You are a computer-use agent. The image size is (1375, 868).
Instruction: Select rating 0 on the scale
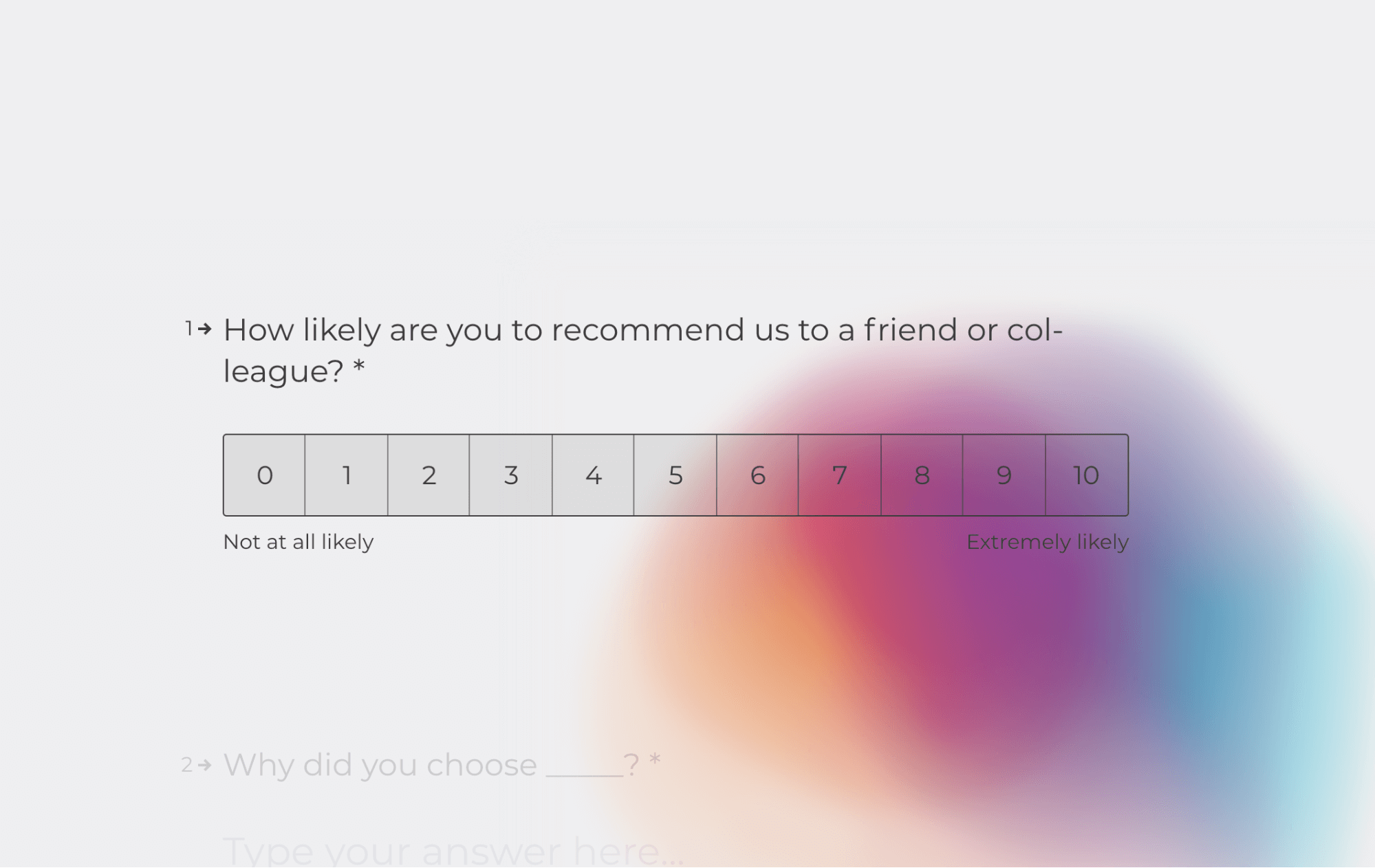click(264, 475)
